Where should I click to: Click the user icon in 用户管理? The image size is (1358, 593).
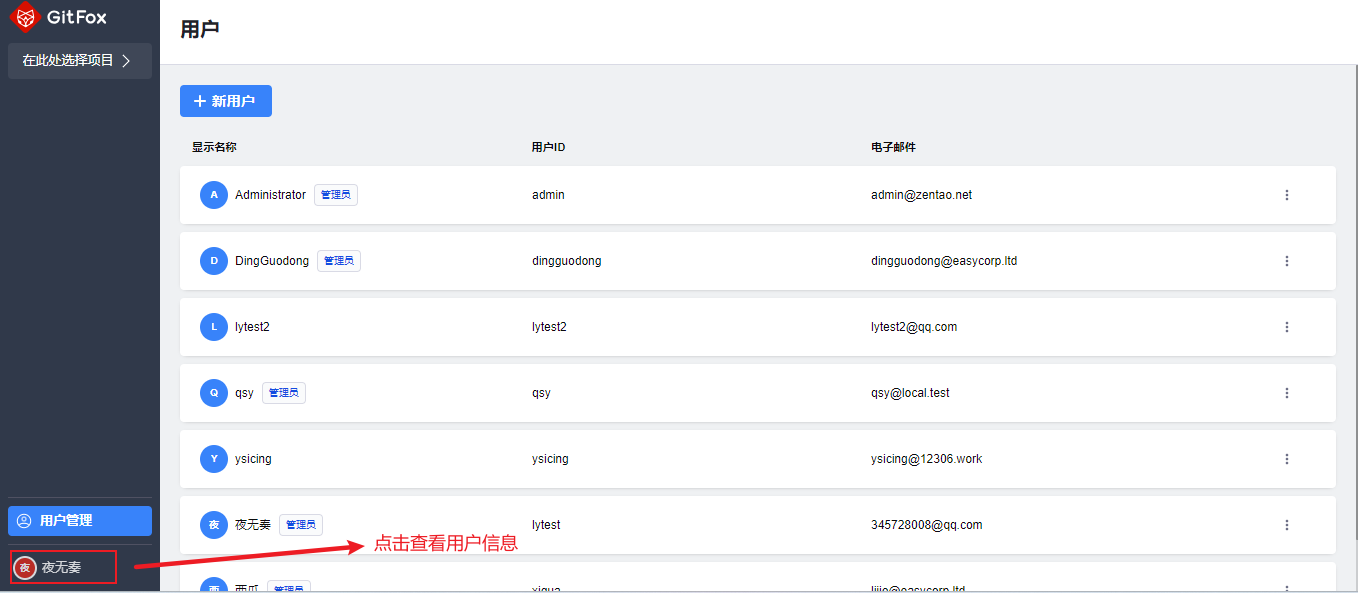(x=24, y=521)
